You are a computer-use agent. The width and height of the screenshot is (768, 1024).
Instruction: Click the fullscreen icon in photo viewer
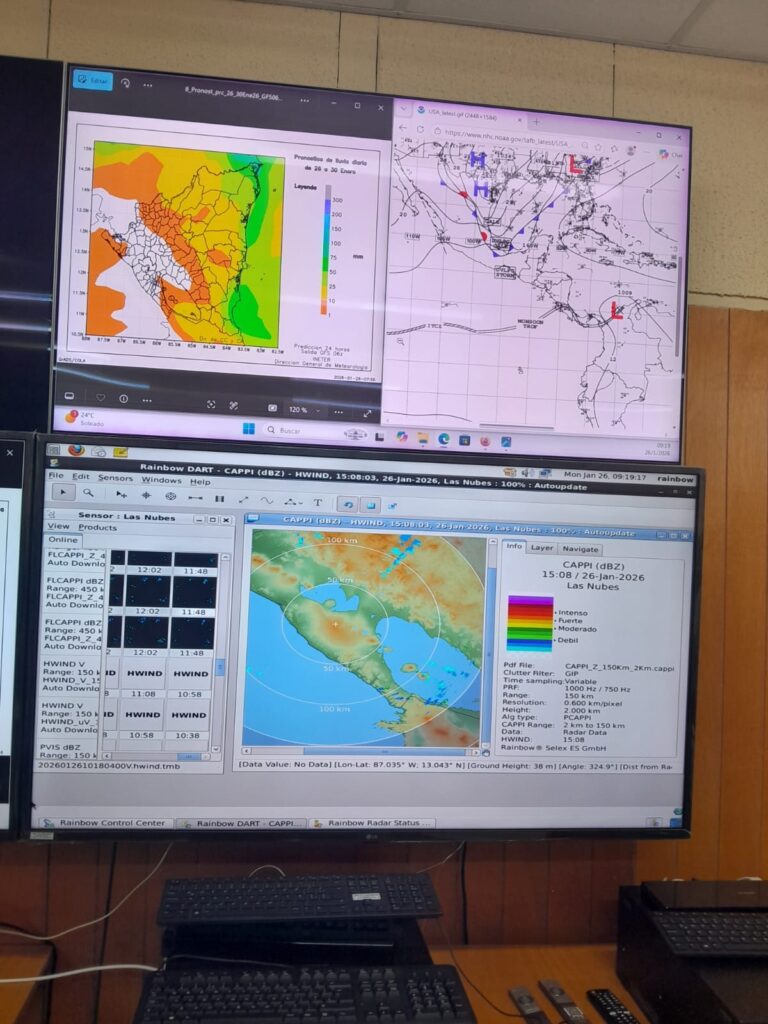point(366,414)
